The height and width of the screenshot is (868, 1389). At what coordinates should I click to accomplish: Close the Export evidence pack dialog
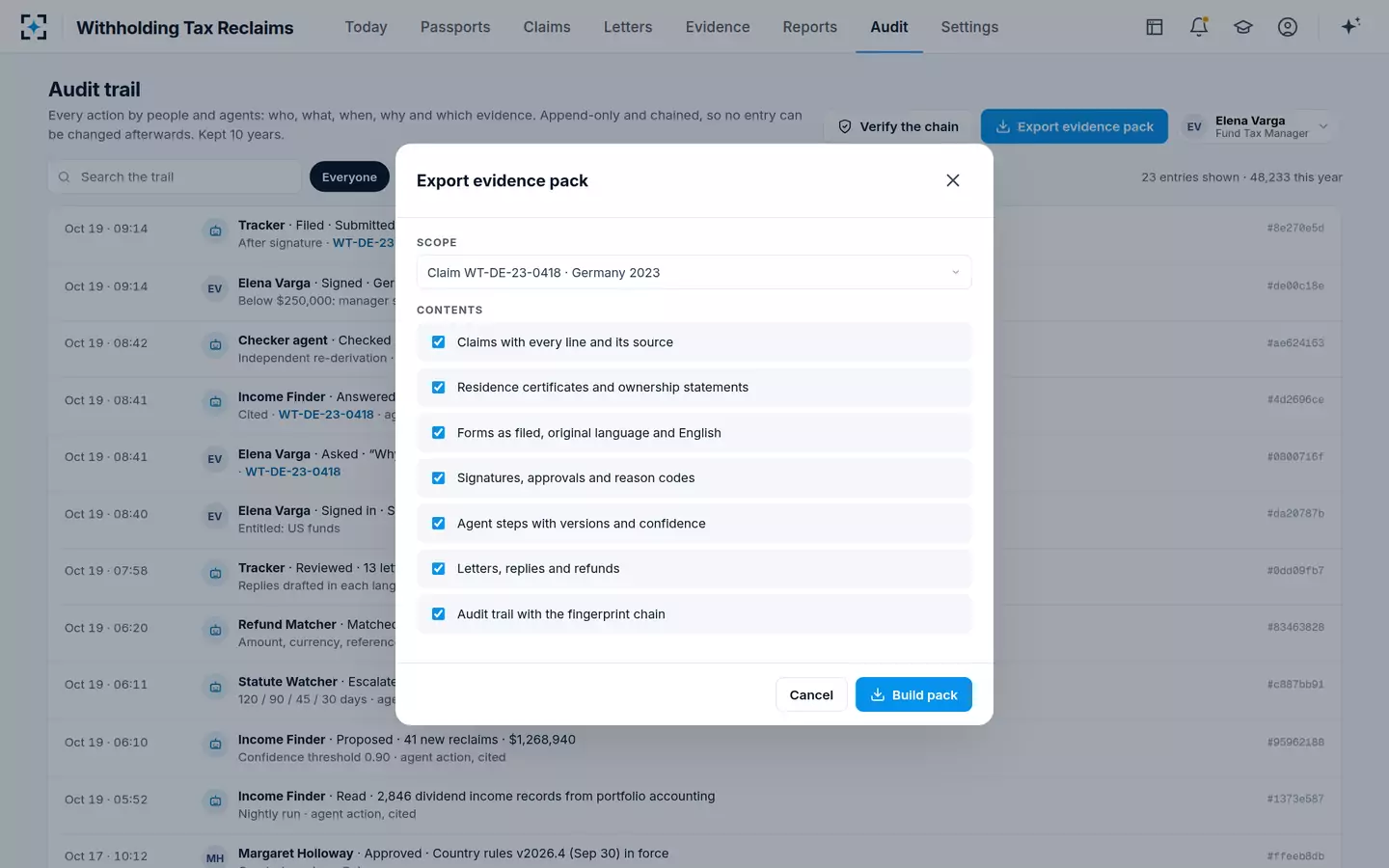953,180
